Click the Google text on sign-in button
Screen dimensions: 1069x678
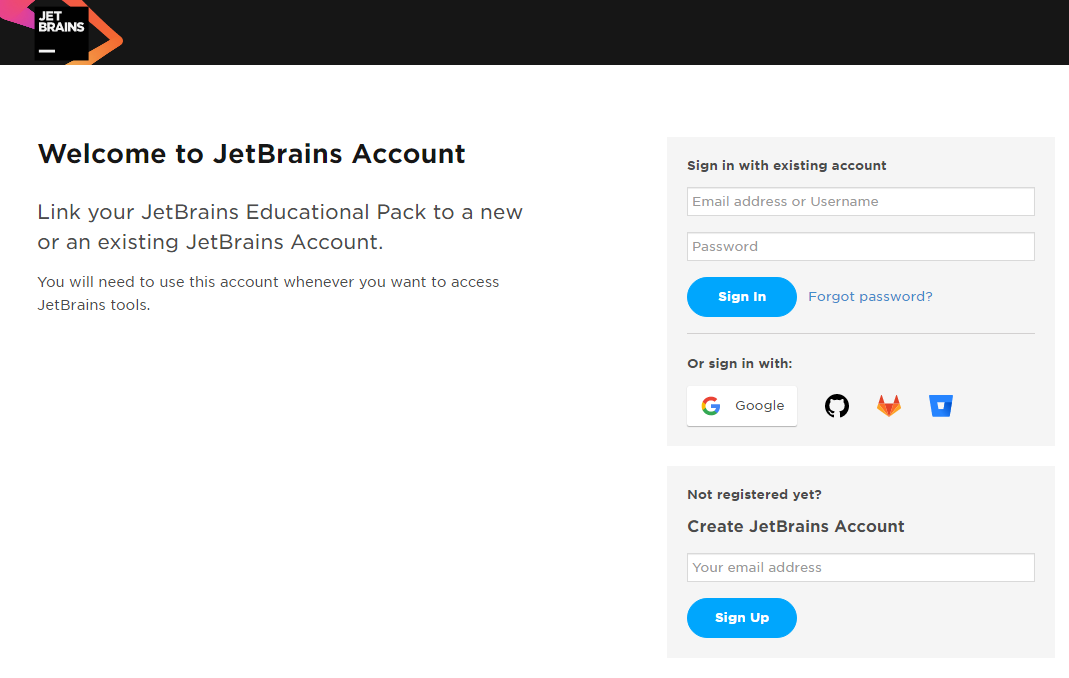tap(760, 406)
